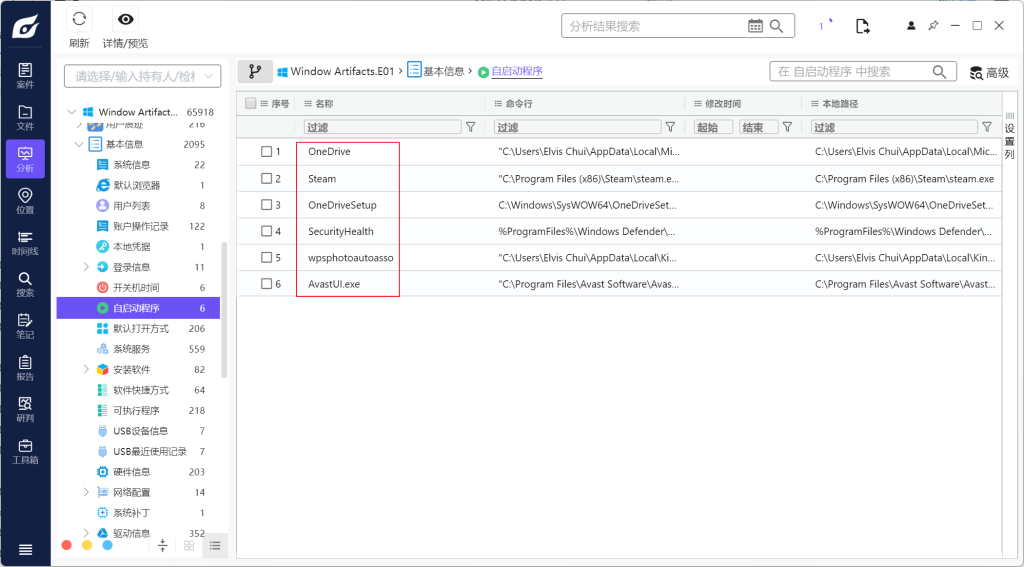Click filter funnel icon for 名称 column
The width and height of the screenshot is (1024, 567).
(470, 127)
